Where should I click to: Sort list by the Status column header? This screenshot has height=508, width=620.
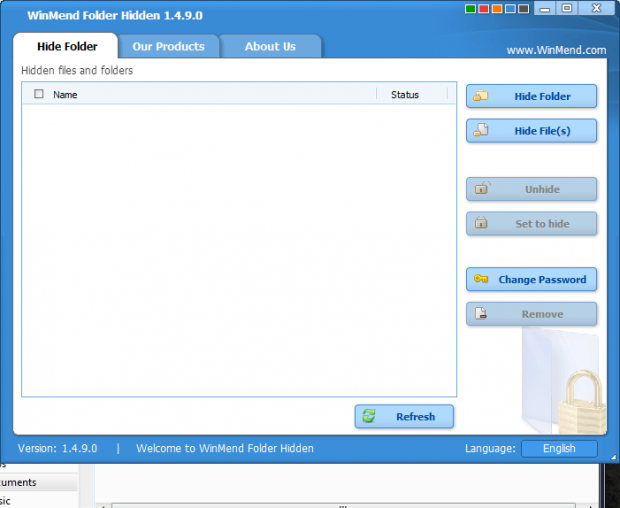[x=405, y=95]
